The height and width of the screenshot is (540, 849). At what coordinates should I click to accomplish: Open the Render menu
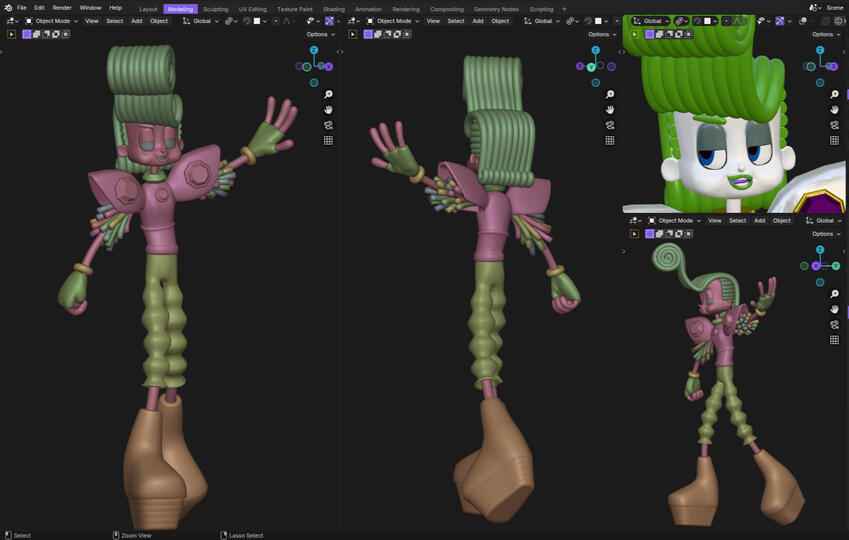click(62, 8)
